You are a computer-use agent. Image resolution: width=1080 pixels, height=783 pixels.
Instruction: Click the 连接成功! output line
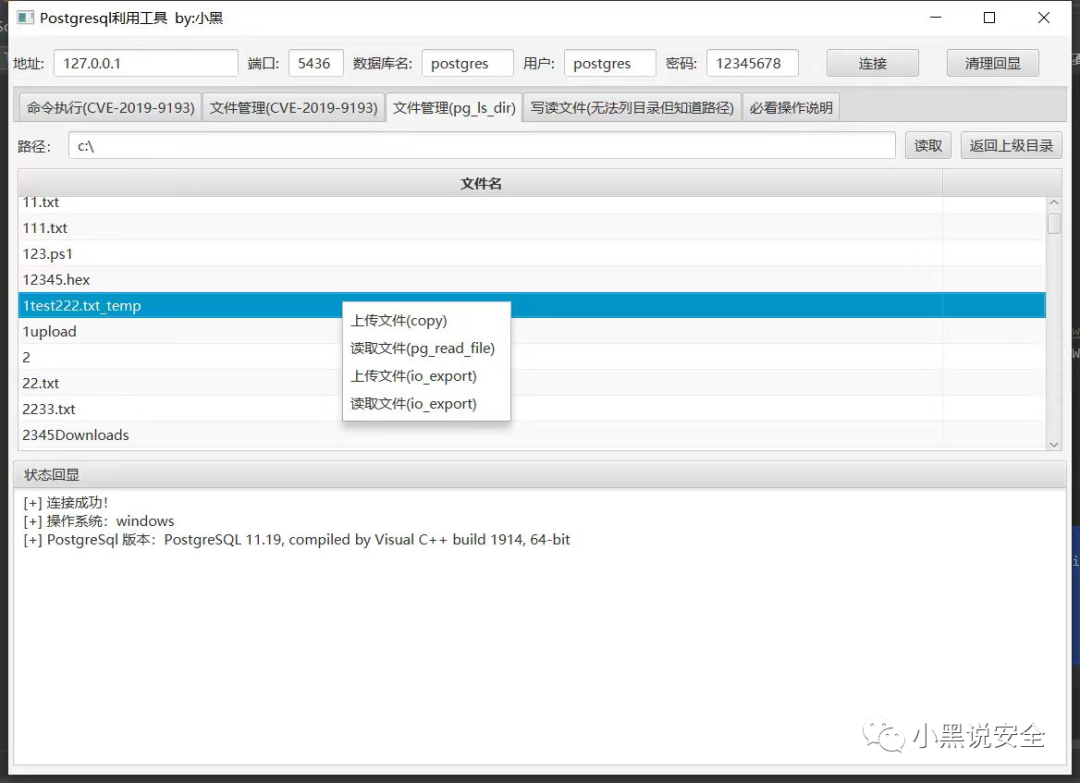pyautogui.click(x=65, y=503)
